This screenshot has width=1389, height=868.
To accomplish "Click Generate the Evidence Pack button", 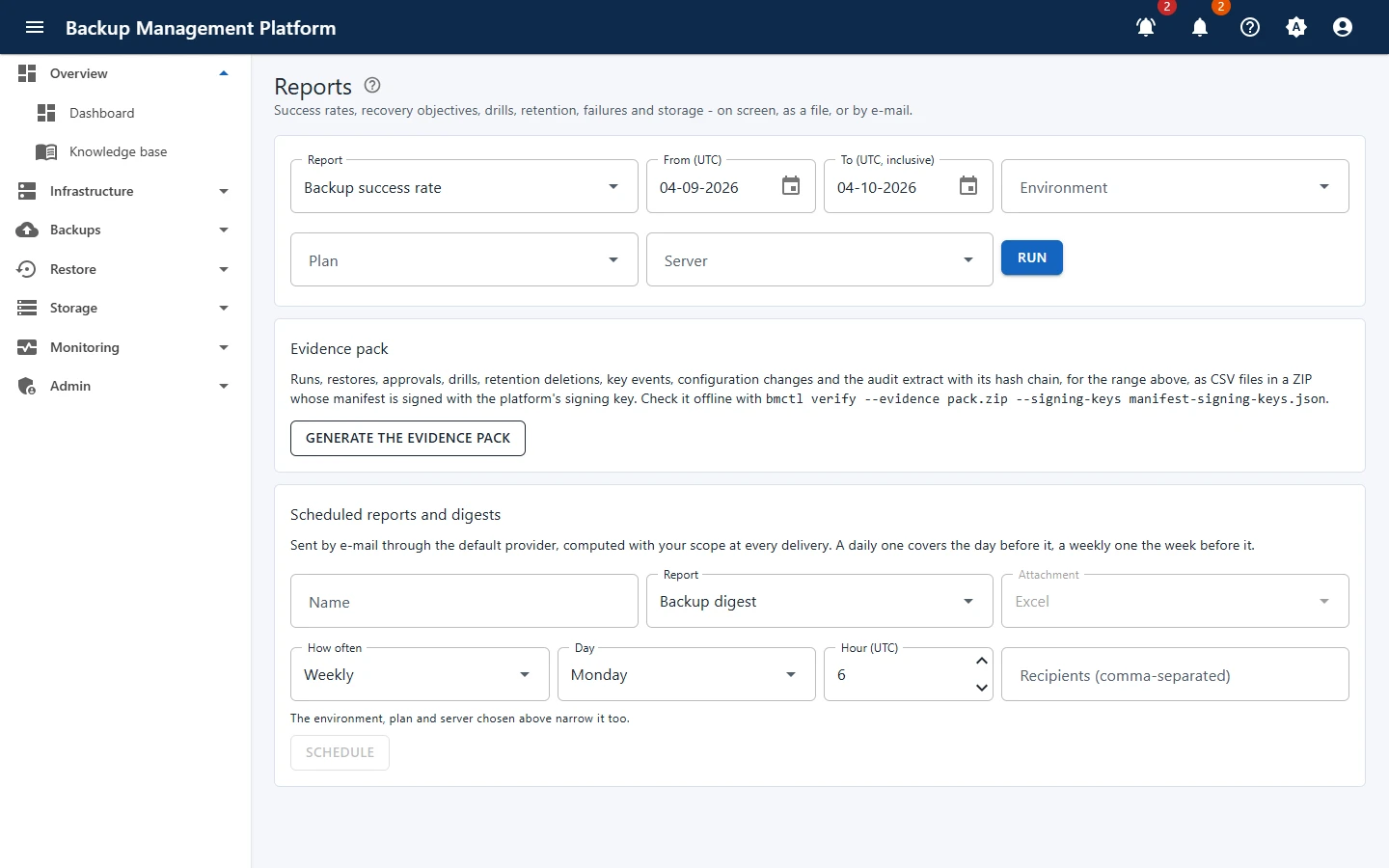I will click(408, 438).
